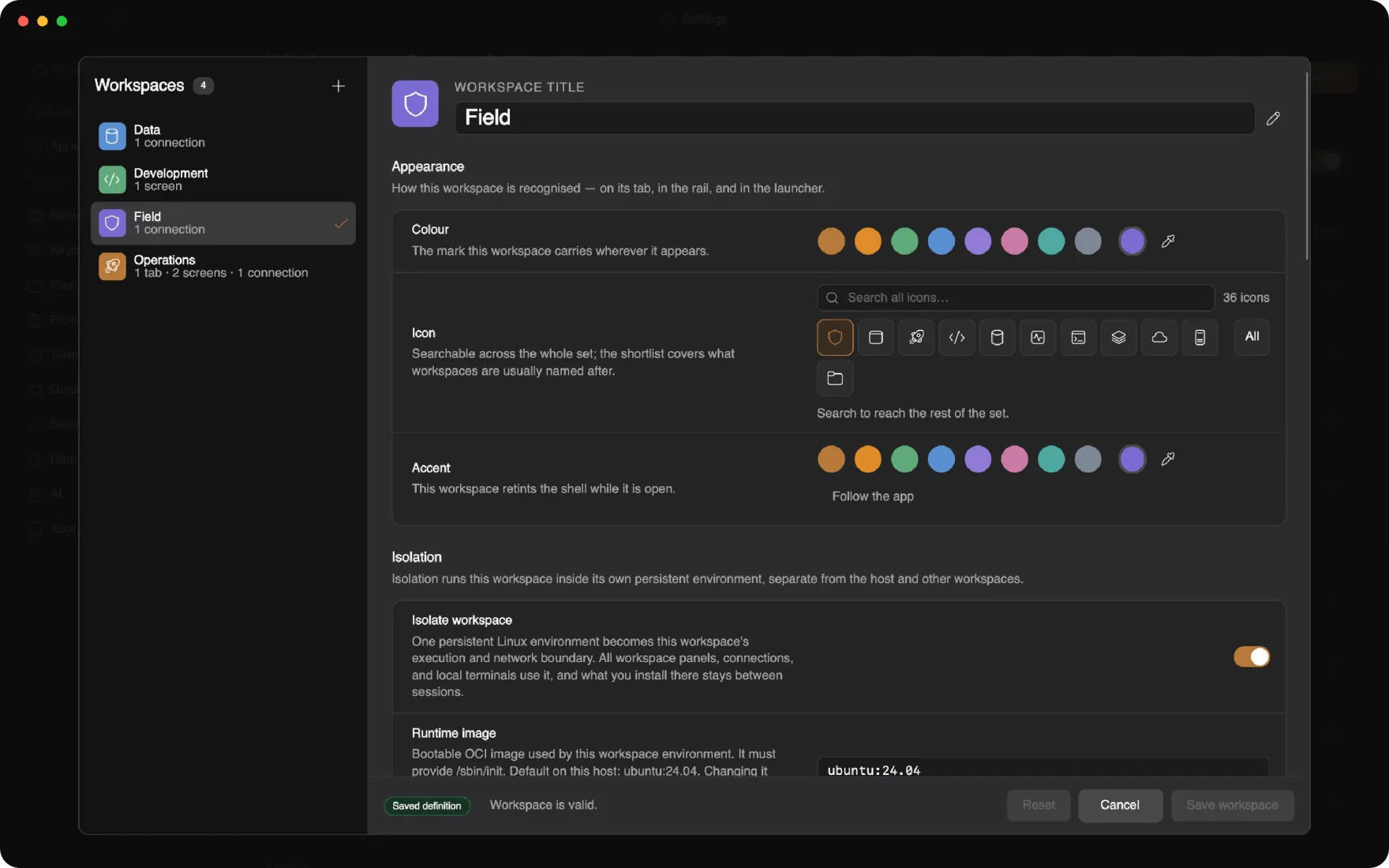Select the Field workspace in the list
Screen dimensions: 1389x868
(223, 223)
